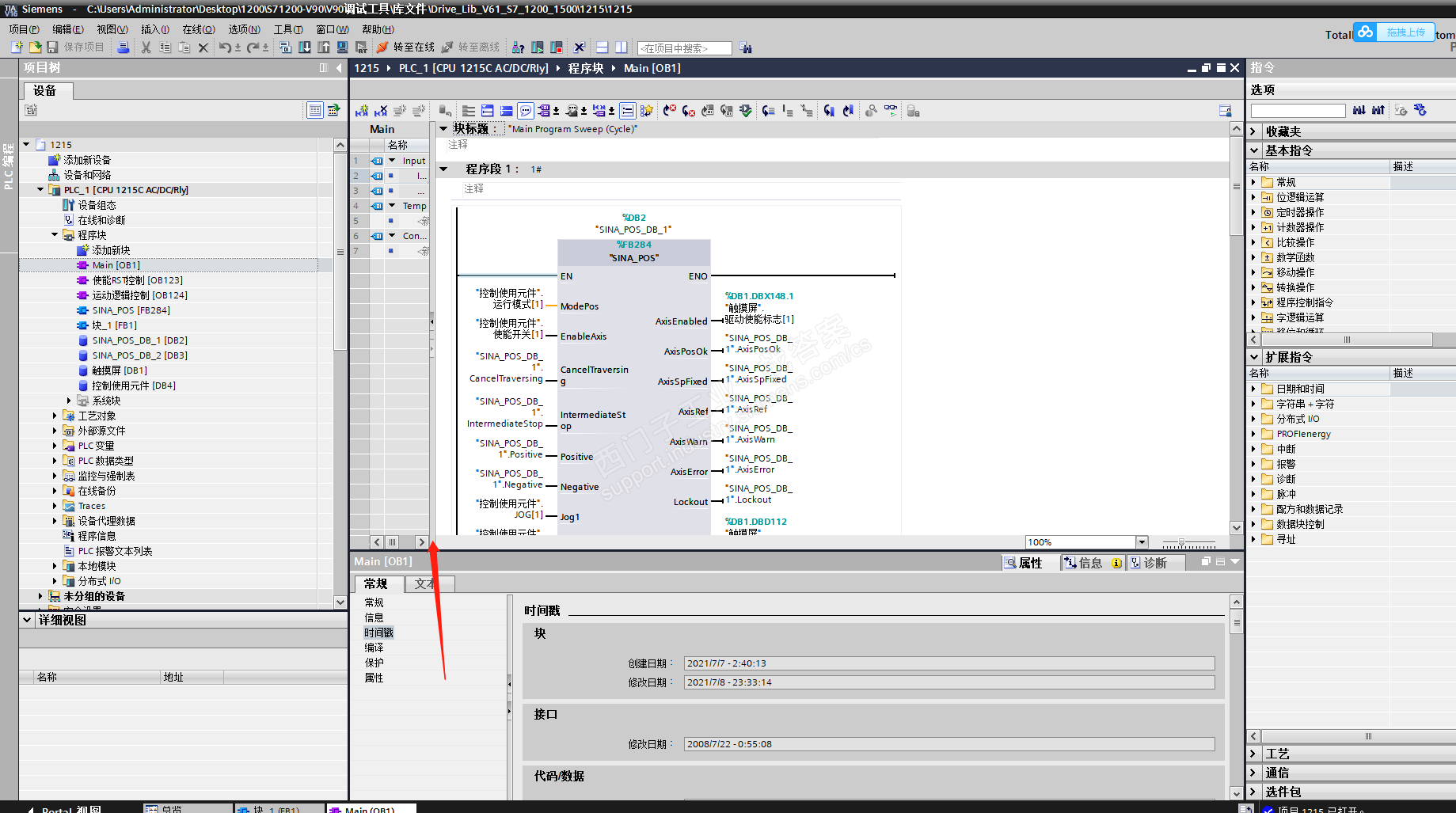1456x813 pixels.
Task: Click the zoom slider handle in editor
Action: point(1181,543)
